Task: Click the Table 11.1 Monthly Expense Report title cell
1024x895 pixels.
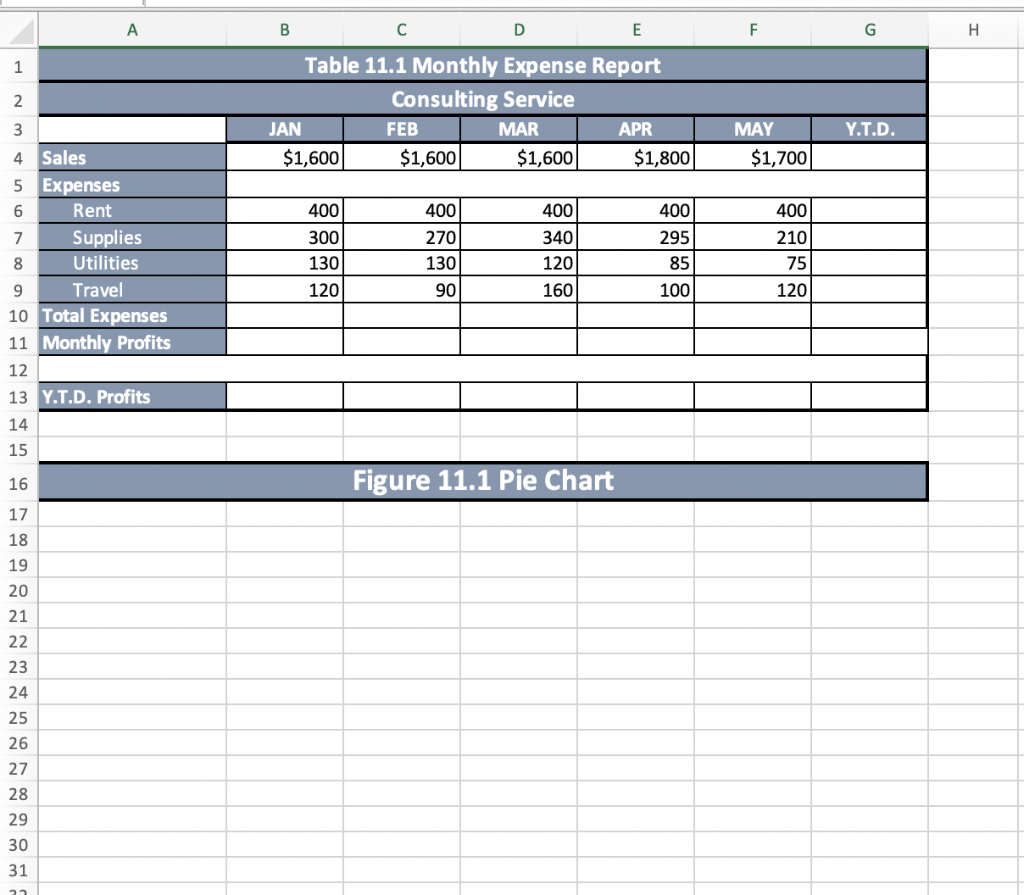Action: point(483,65)
